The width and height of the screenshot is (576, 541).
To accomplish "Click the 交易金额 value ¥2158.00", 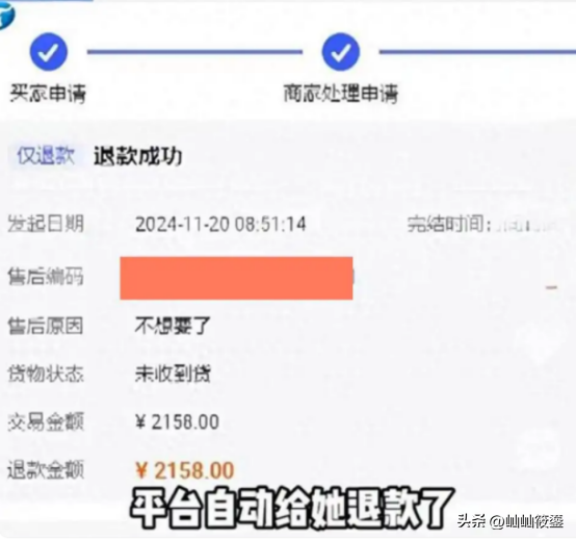I will [177, 422].
